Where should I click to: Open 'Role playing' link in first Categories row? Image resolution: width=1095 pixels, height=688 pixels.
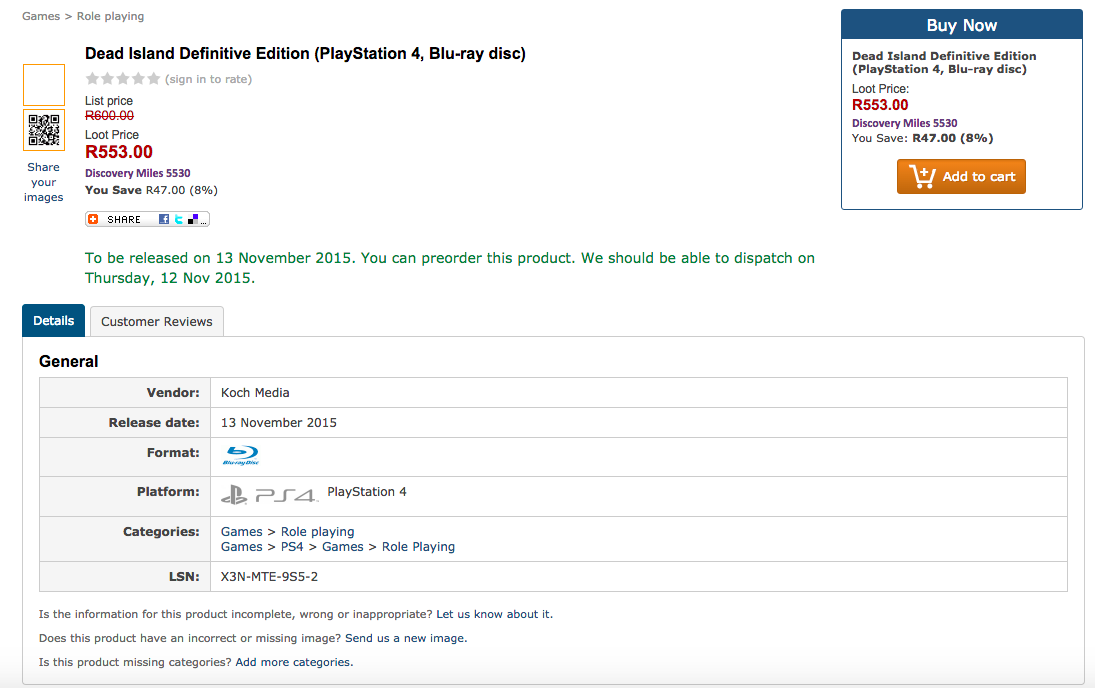(x=318, y=532)
